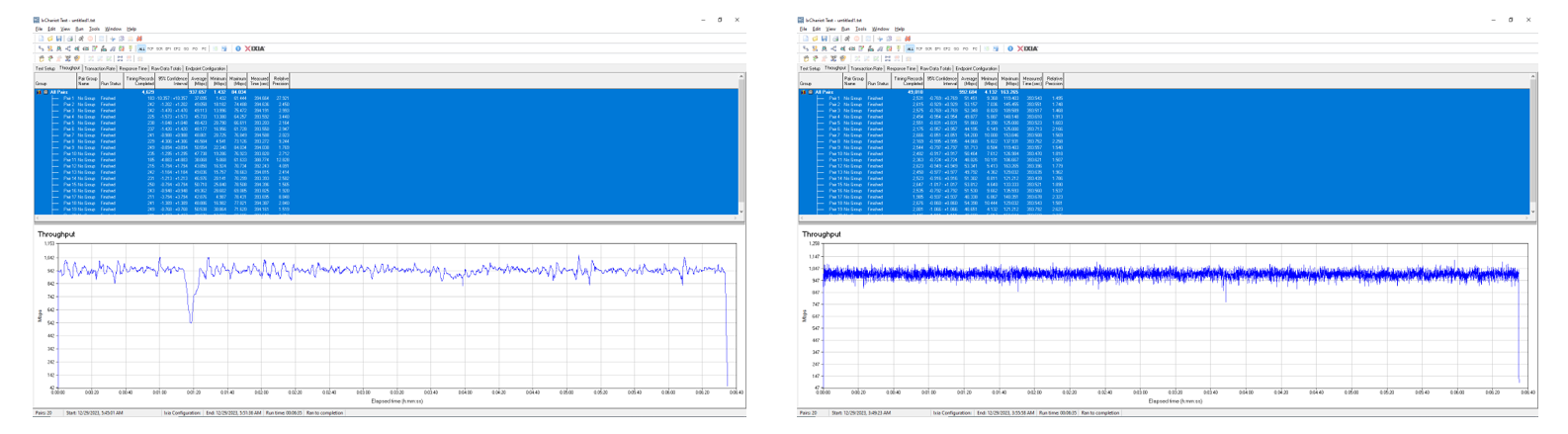Image resolution: width=1568 pixels, height=434 pixels.
Task: Open Endpoint Configuration tab, left window
Action: click(206, 68)
